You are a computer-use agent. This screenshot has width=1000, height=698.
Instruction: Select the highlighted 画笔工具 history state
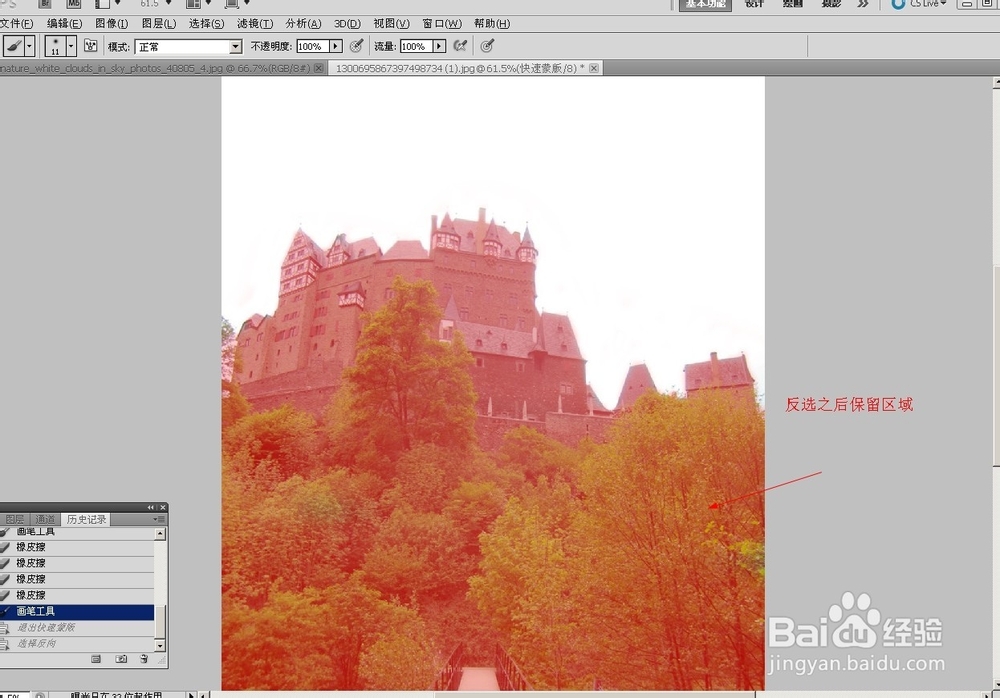(x=77, y=611)
